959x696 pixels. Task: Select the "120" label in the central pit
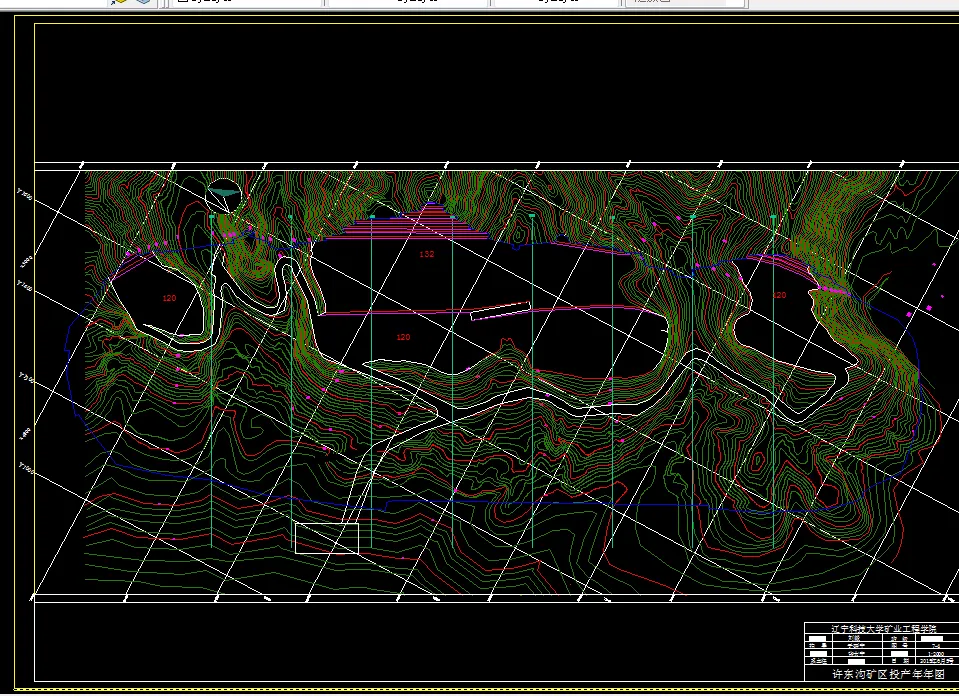[403, 337]
